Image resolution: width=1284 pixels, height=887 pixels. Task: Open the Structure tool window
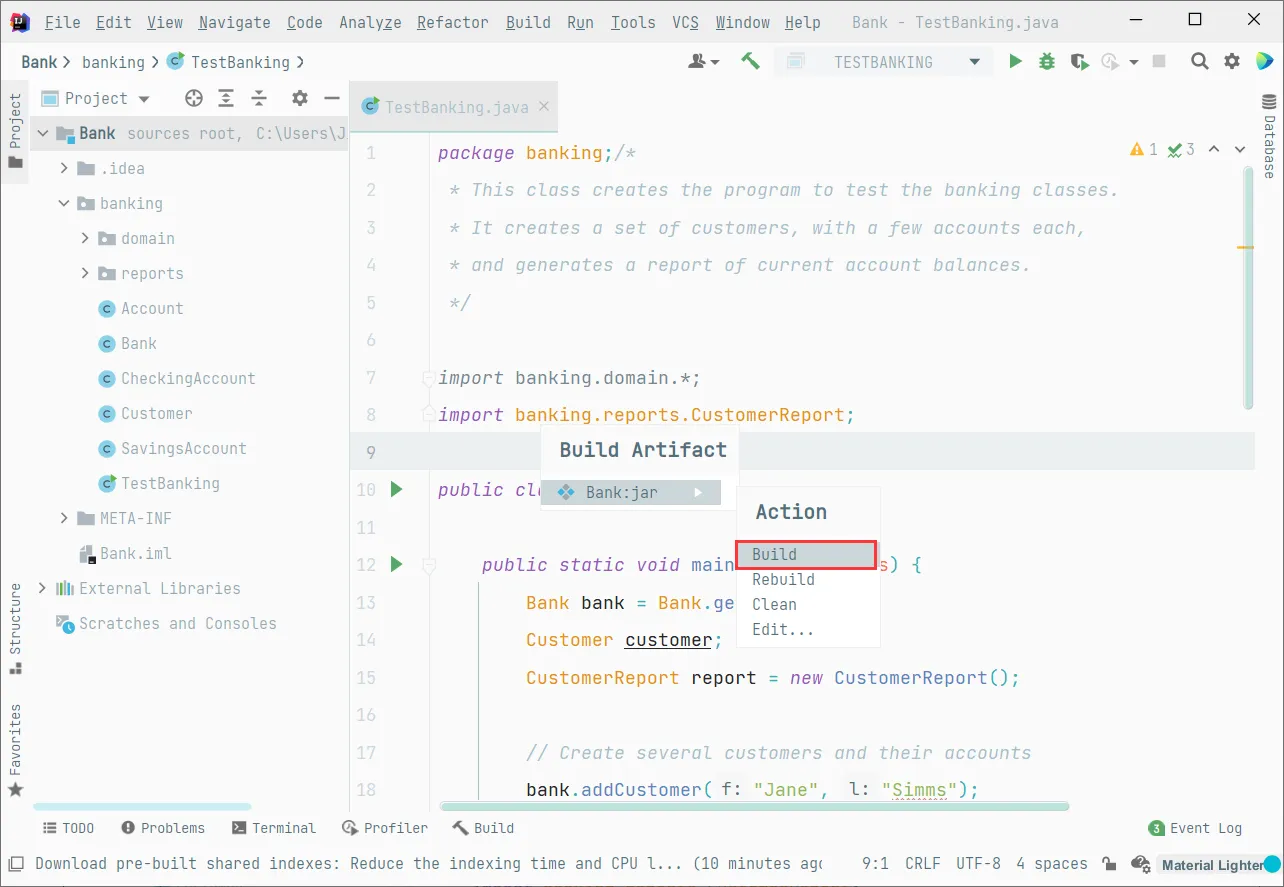(x=15, y=628)
